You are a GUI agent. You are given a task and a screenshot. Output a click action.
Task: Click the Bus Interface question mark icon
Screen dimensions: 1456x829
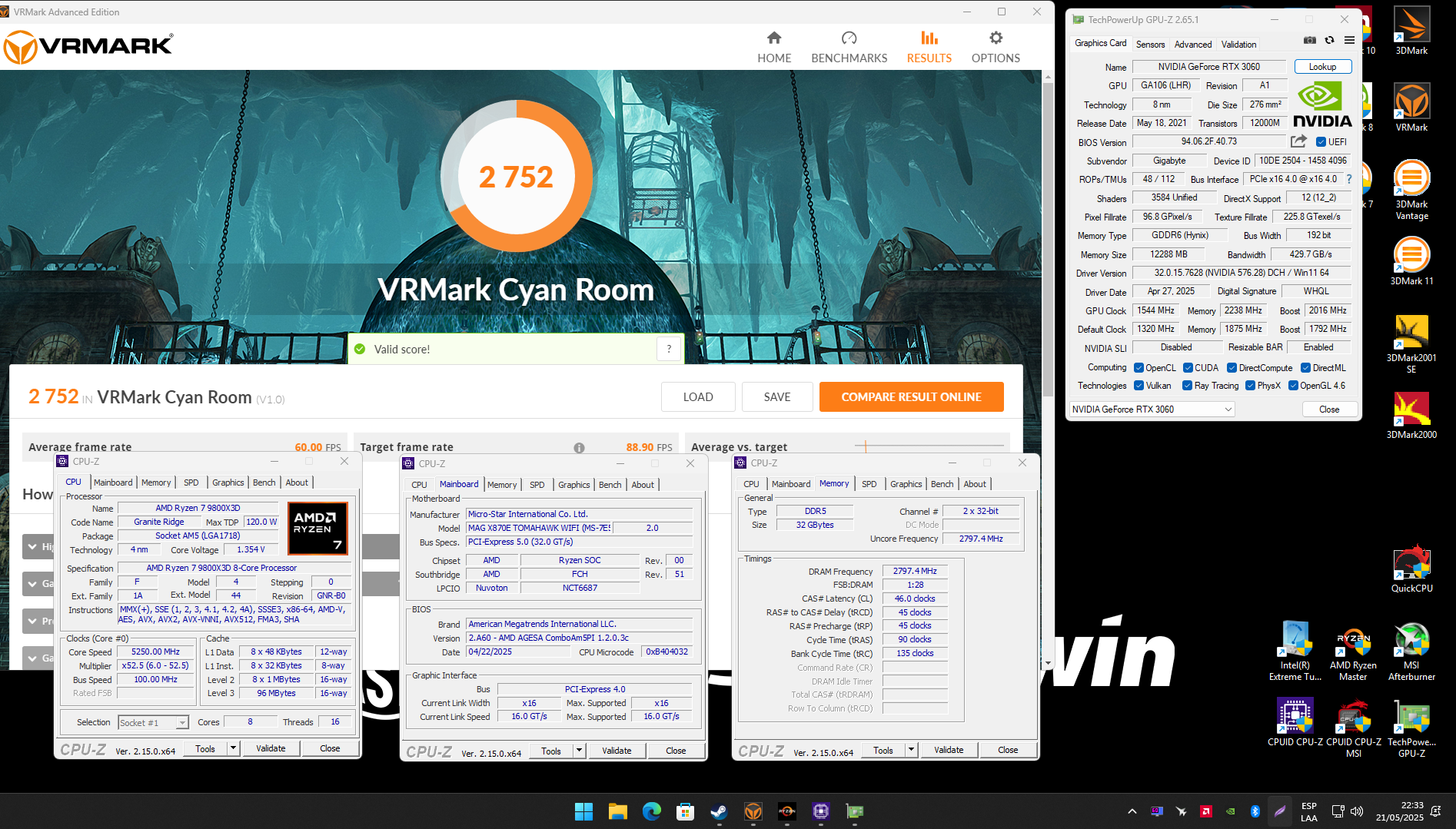tap(1348, 179)
